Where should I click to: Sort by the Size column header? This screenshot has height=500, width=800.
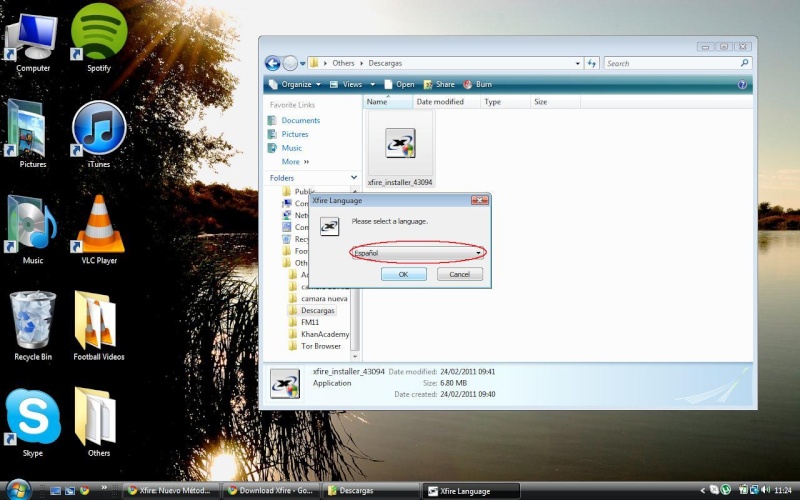(555, 102)
